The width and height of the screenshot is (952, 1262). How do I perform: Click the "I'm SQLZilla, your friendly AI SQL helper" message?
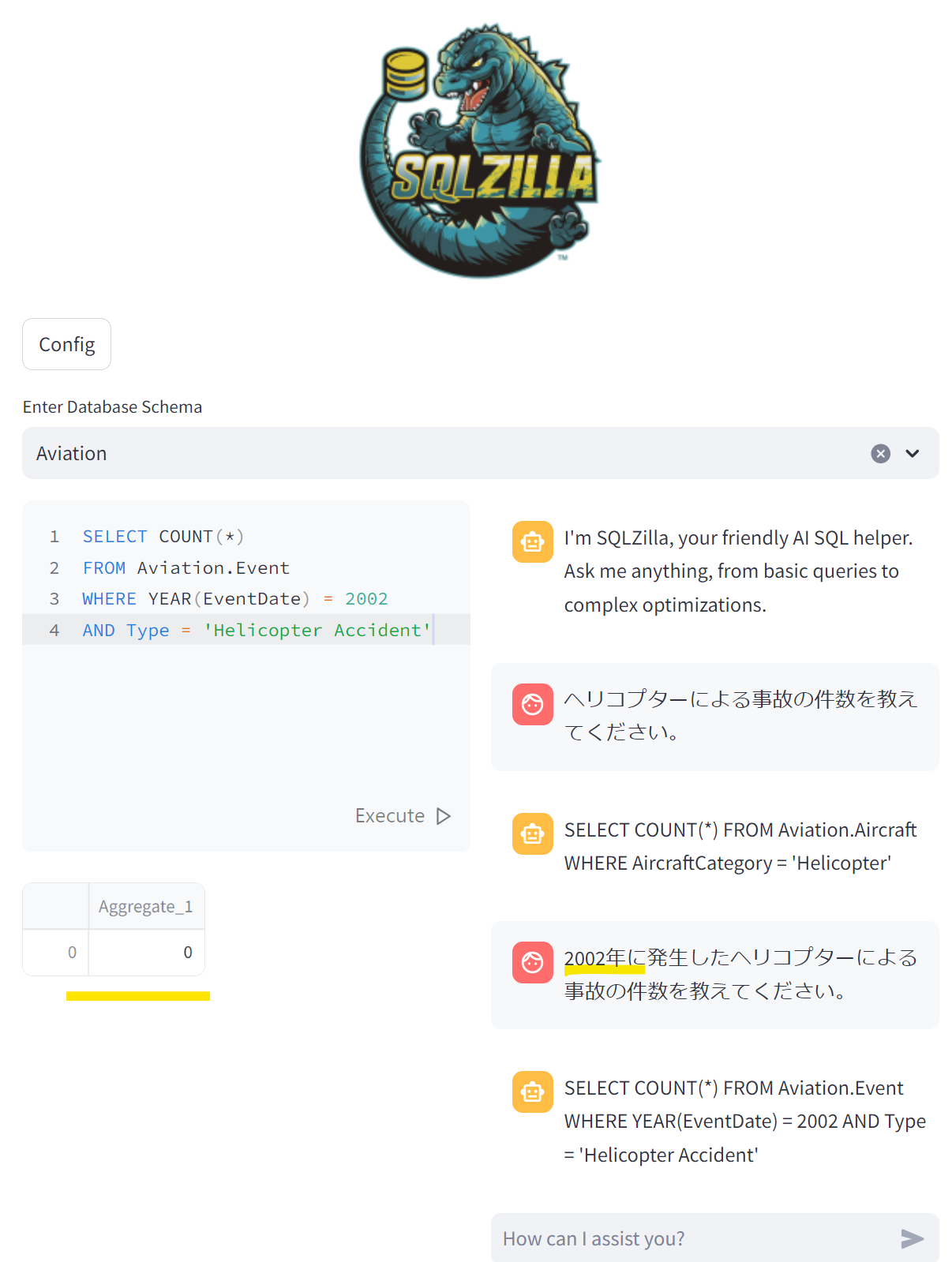(x=739, y=571)
